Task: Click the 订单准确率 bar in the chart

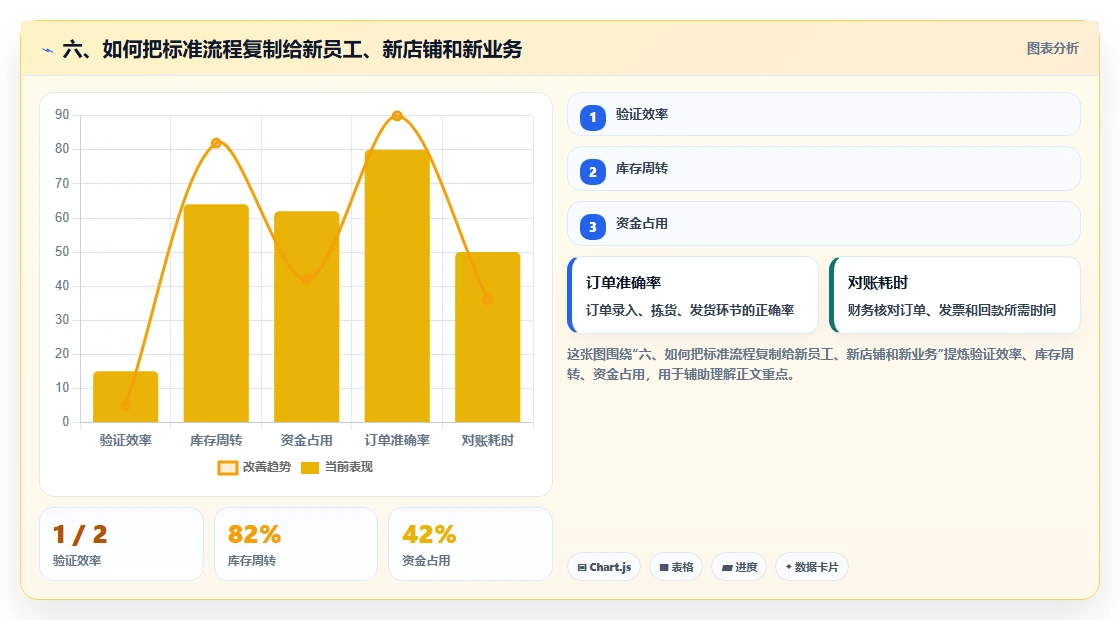Action: point(397,286)
